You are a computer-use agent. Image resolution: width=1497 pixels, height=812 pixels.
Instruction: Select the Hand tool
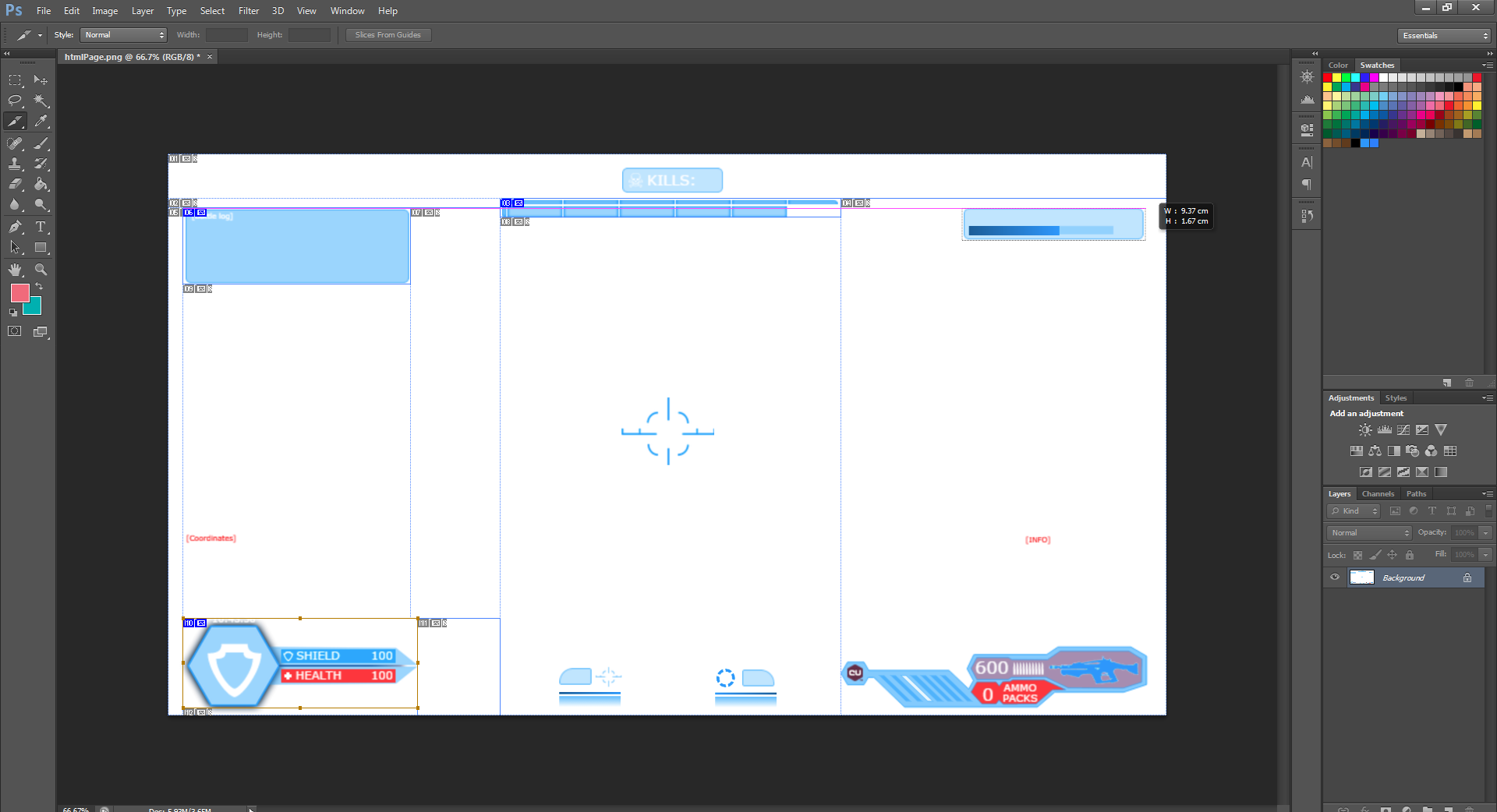[15, 270]
